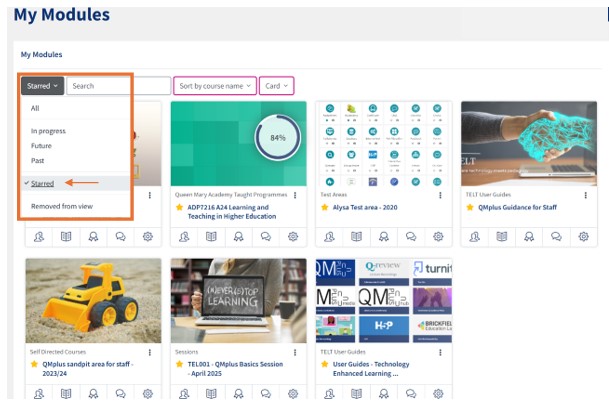The height and width of the screenshot is (412, 609).
Task: Toggle star on QMplus sandpit area module
Action: tap(33, 364)
